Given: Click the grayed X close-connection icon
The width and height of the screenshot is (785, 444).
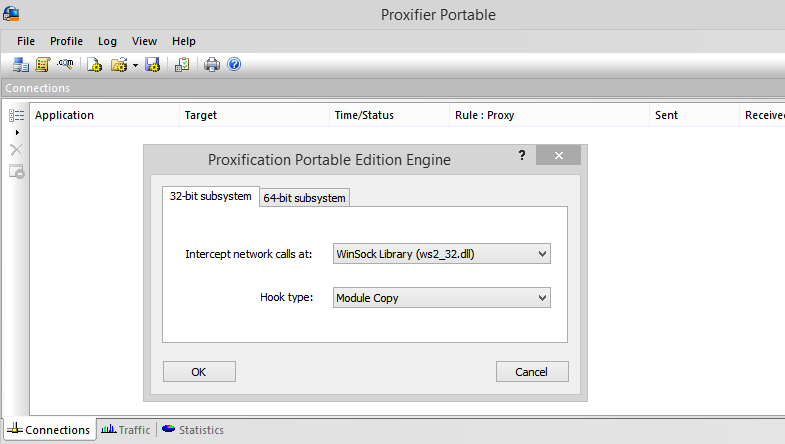Looking at the screenshot, I should [17, 150].
